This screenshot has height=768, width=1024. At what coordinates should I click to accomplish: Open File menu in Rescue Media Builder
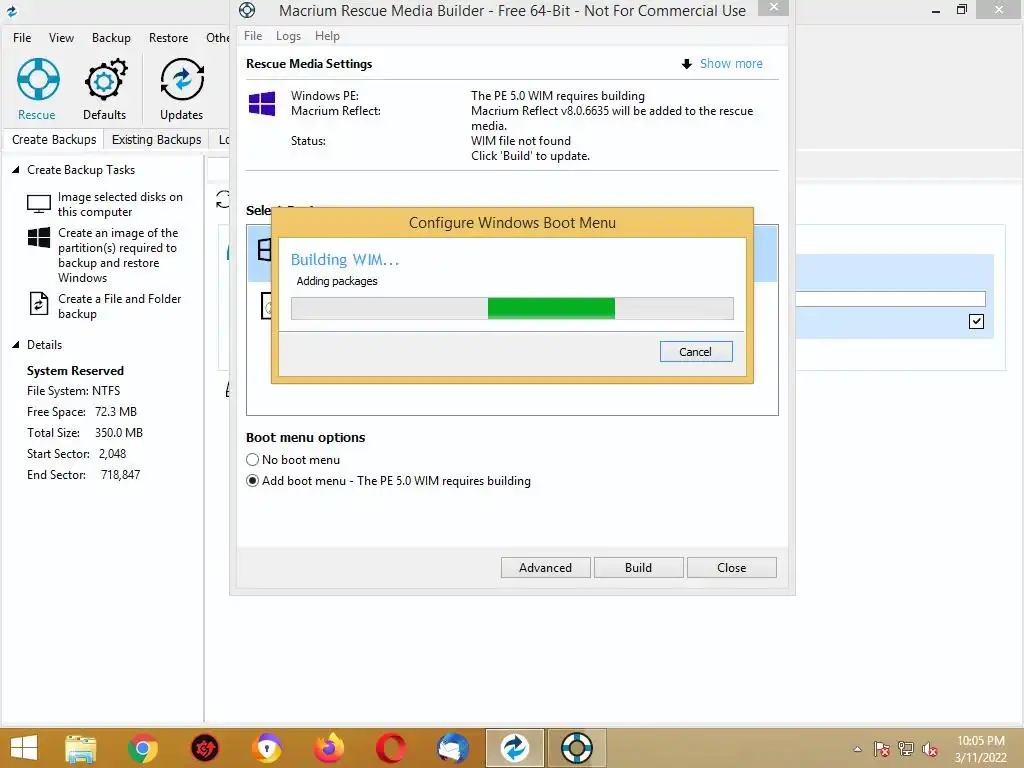(x=253, y=36)
